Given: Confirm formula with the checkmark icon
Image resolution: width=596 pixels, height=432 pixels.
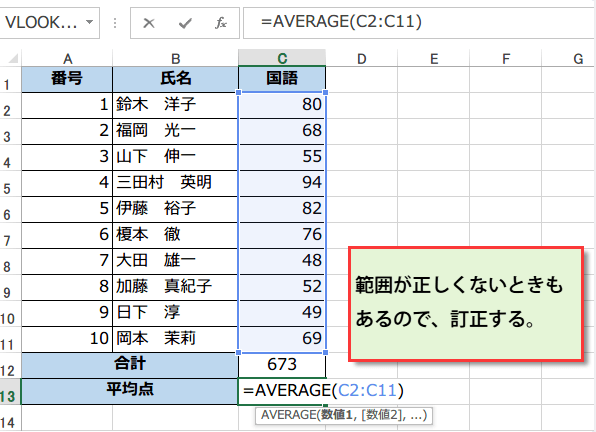Looking at the screenshot, I should 185,23.
